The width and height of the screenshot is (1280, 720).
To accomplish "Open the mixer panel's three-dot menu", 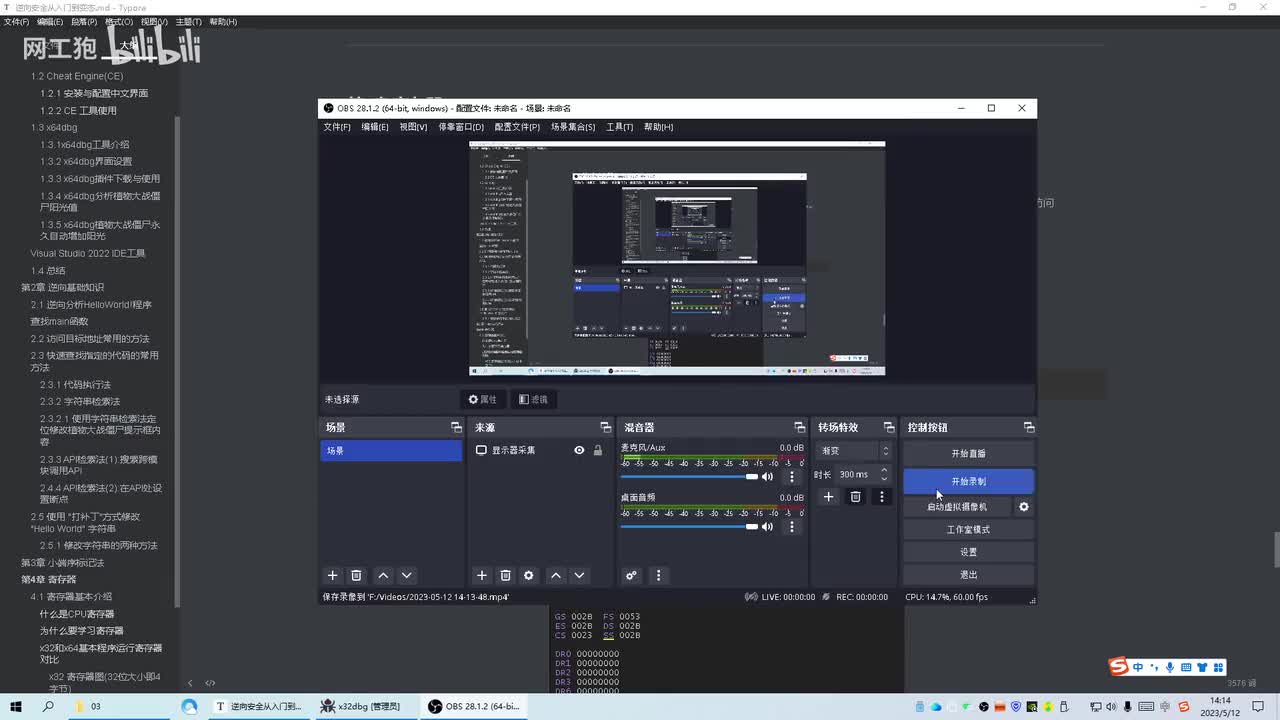I will click(x=658, y=575).
